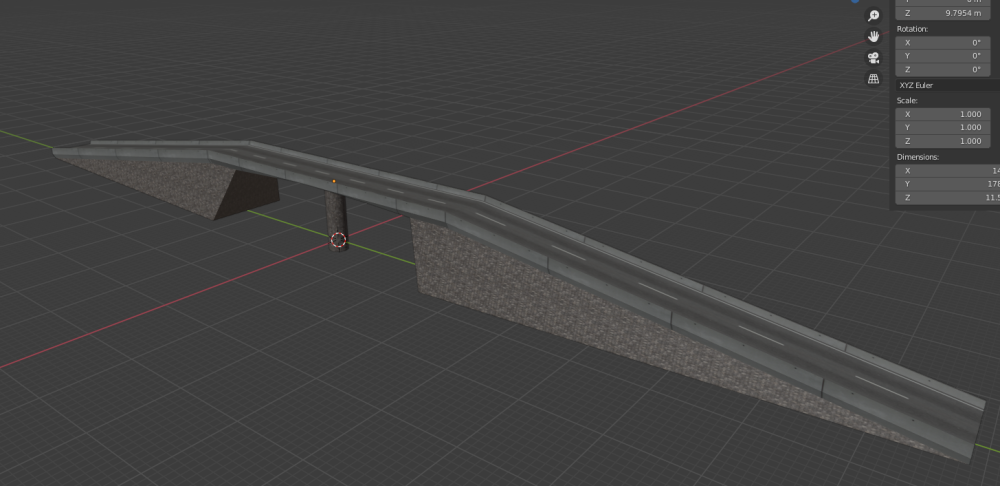Click the 3D cursor in the viewport
1000x486 pixels.
[338, 240]
